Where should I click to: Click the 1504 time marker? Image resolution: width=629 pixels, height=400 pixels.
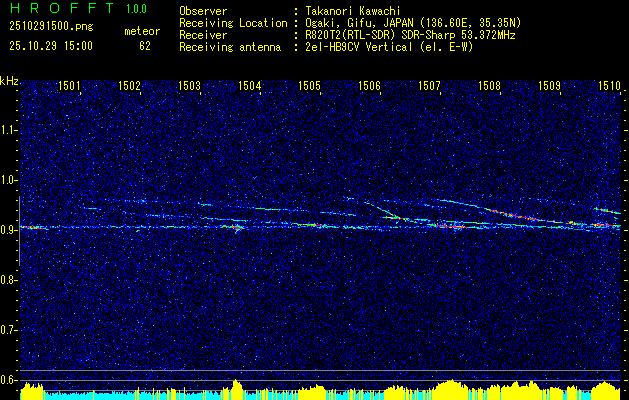coord(250,85)
